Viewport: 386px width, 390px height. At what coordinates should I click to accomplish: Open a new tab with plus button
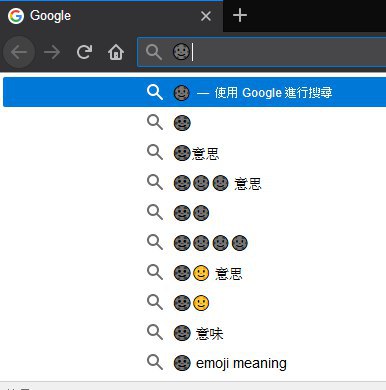(x=240, y=16)
